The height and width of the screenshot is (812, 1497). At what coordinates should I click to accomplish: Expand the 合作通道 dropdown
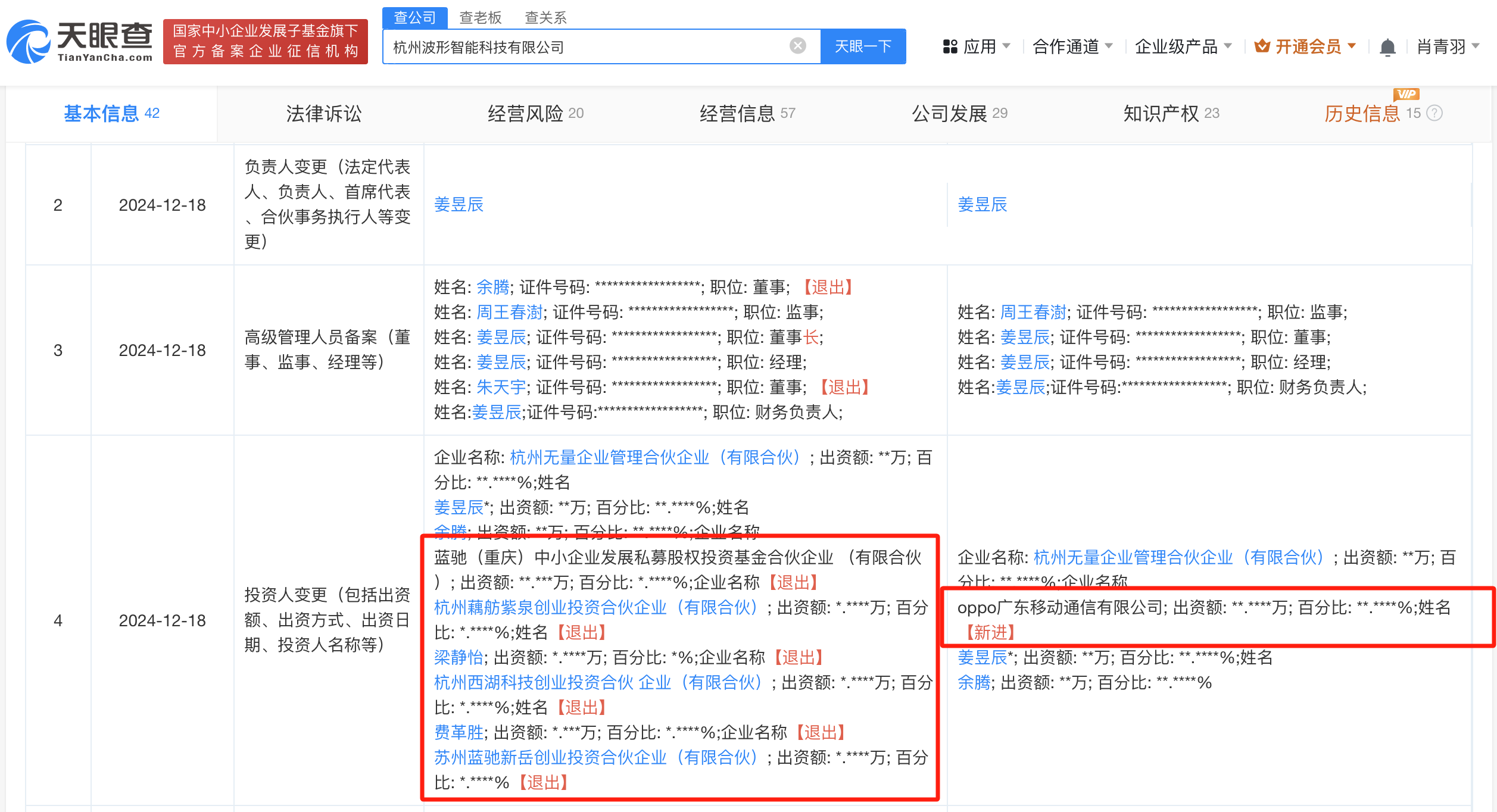pos(1072,46)
